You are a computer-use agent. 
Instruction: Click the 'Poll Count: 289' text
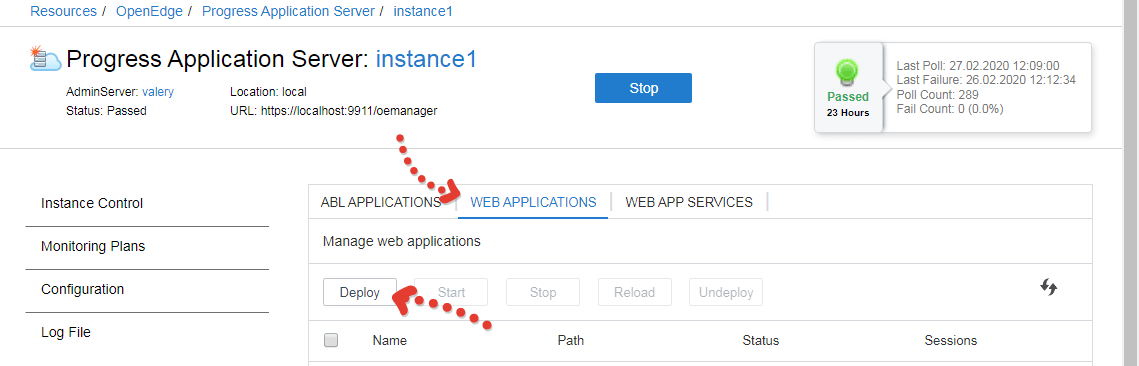(938, 94)
